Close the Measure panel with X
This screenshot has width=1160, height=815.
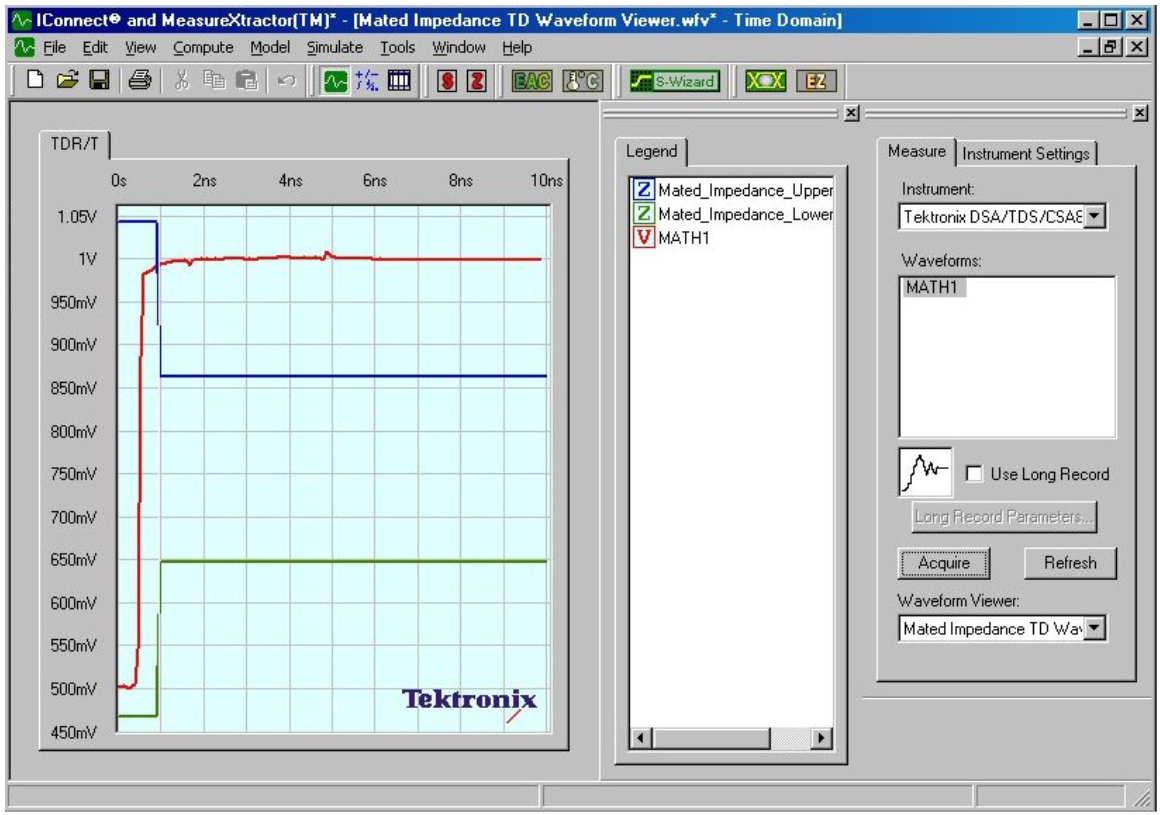[x=1140, y=113]
